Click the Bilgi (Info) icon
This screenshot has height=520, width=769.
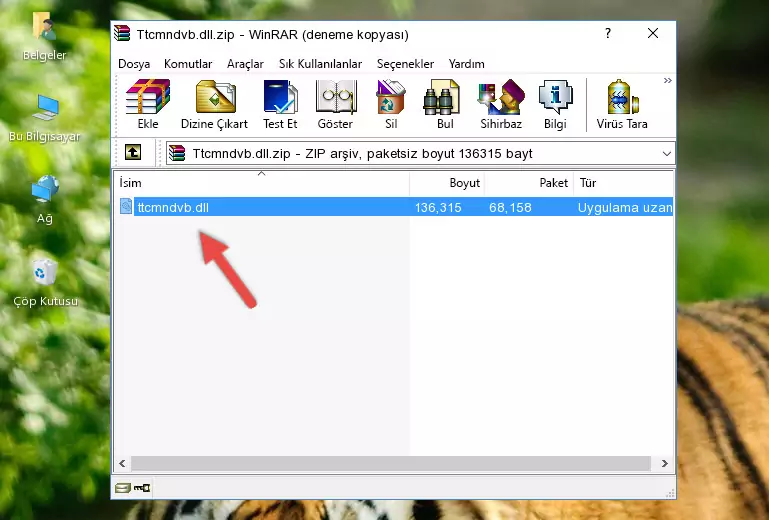(x=555, y=104)
